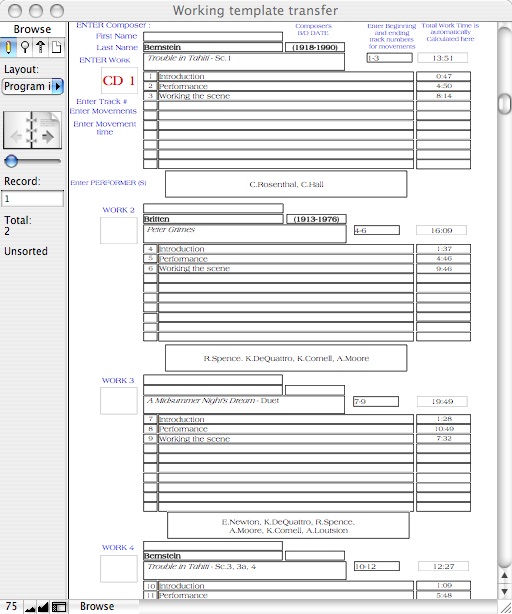The image size is (512, 614).
Task: Click the scroll down arrow
Action: (x=504, y=591)
